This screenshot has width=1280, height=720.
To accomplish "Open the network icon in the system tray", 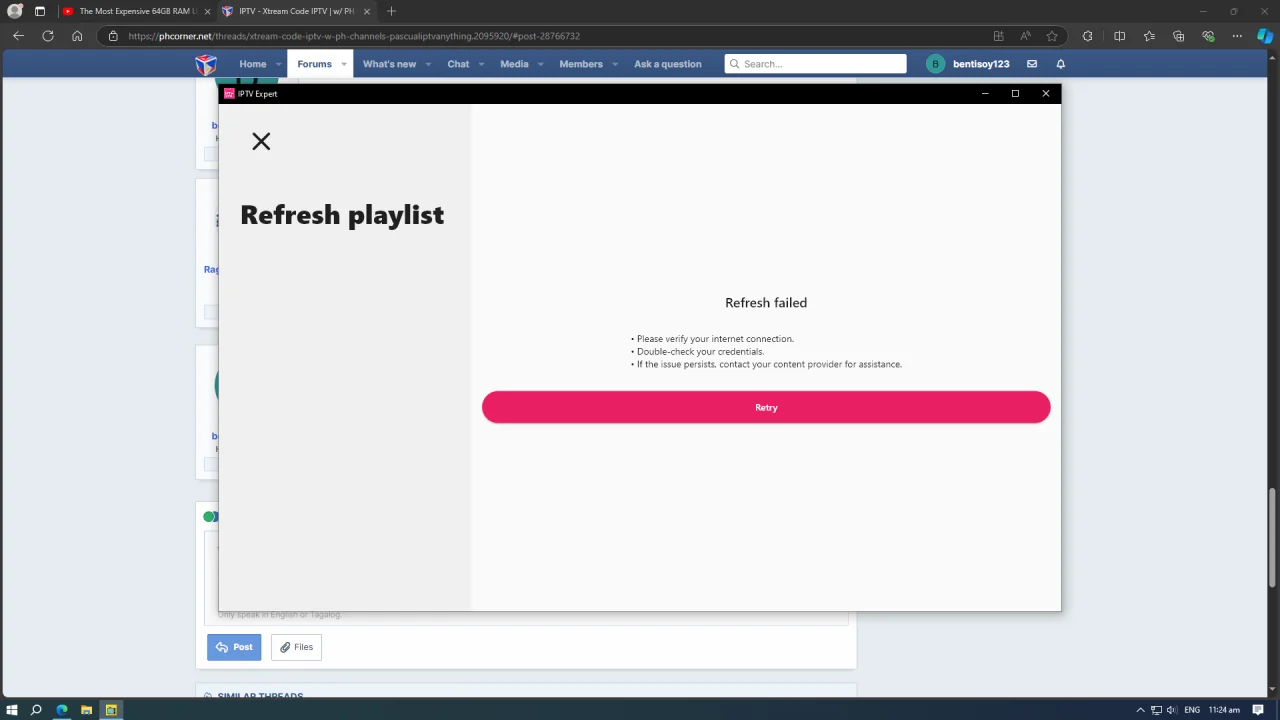I will (x=1156, y=710).
